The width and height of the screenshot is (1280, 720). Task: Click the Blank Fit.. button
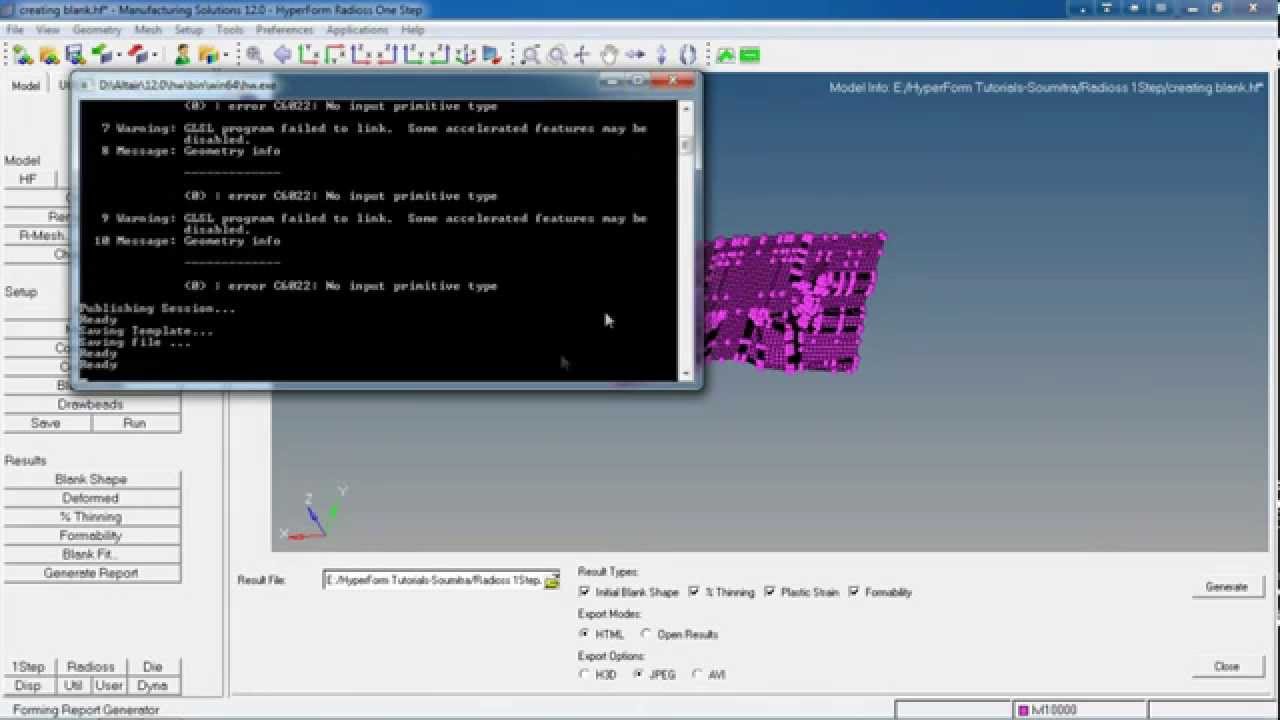[x=91, y=555]
